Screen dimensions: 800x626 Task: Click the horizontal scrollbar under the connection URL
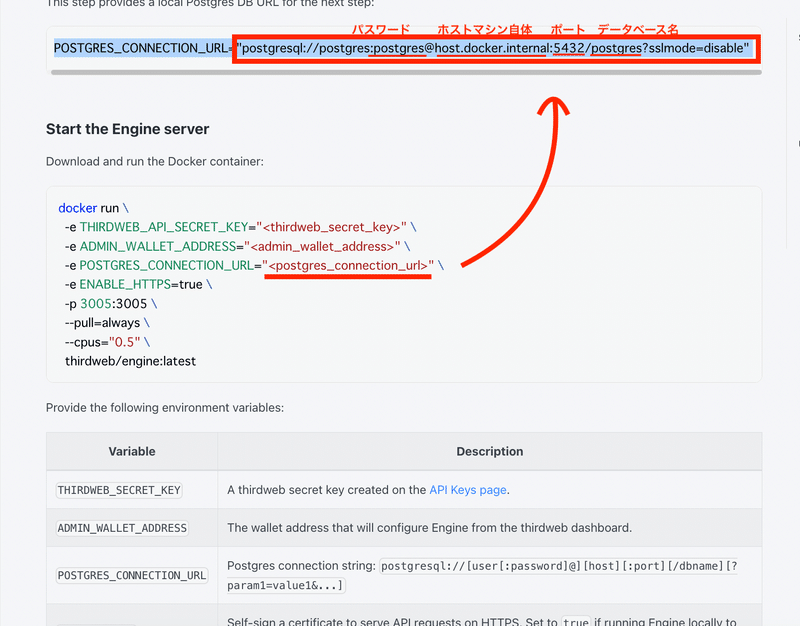tap(406, 72)
